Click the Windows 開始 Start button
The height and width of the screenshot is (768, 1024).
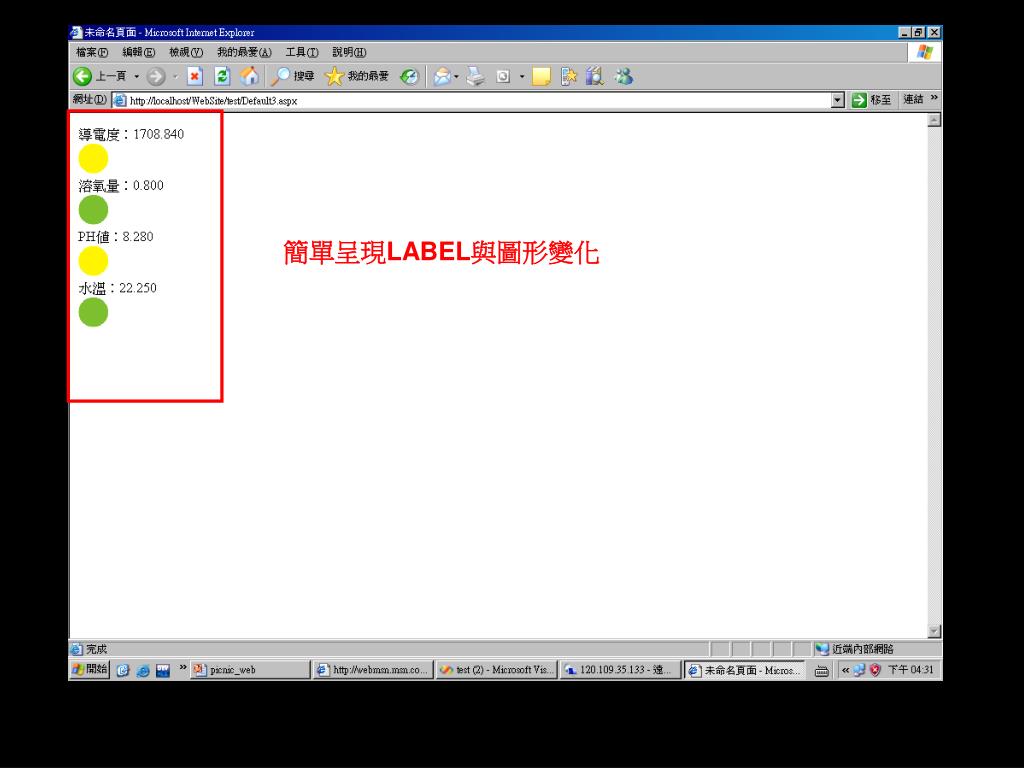(90, 670)
